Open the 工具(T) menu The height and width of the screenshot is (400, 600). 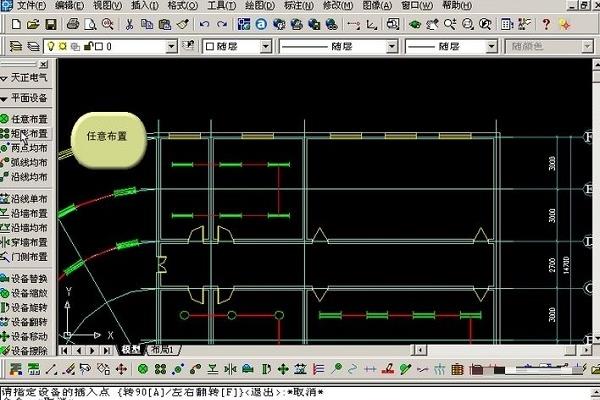(222, 6)
